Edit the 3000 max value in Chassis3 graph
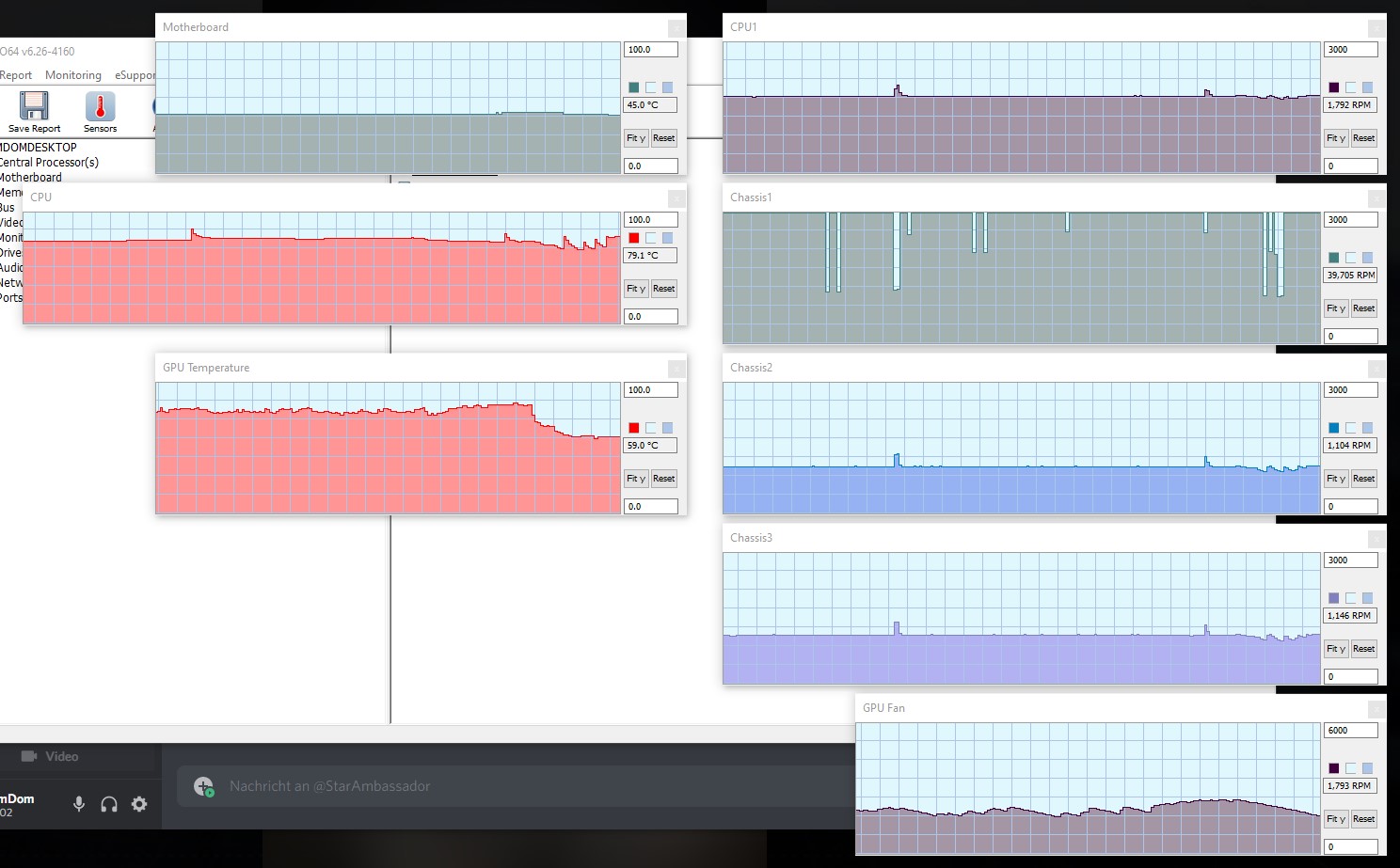 click(1351, 560)
